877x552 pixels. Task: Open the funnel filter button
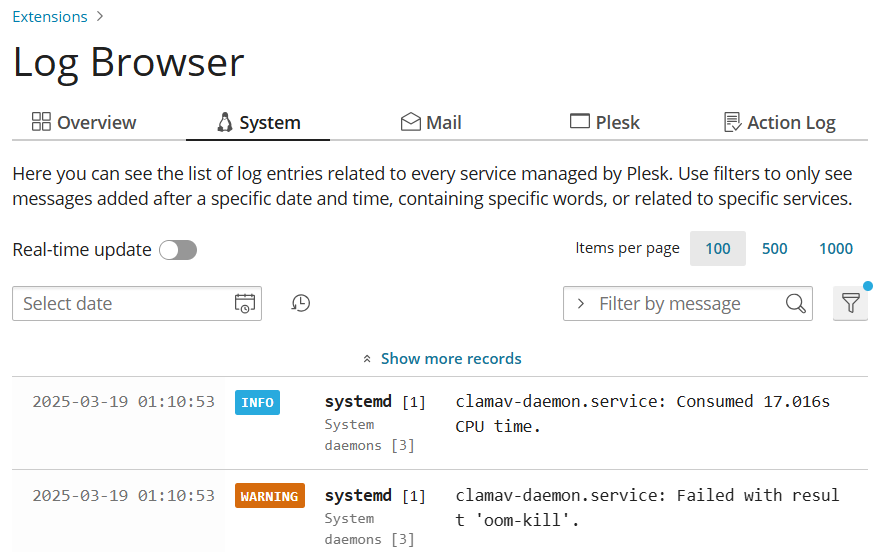click(x=850, y=303)
